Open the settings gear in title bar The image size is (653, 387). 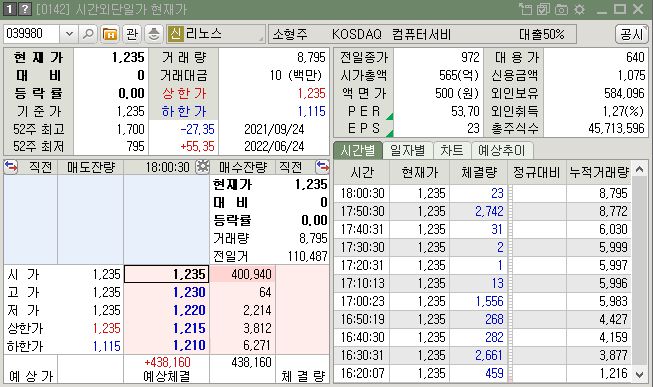[579, 9]
